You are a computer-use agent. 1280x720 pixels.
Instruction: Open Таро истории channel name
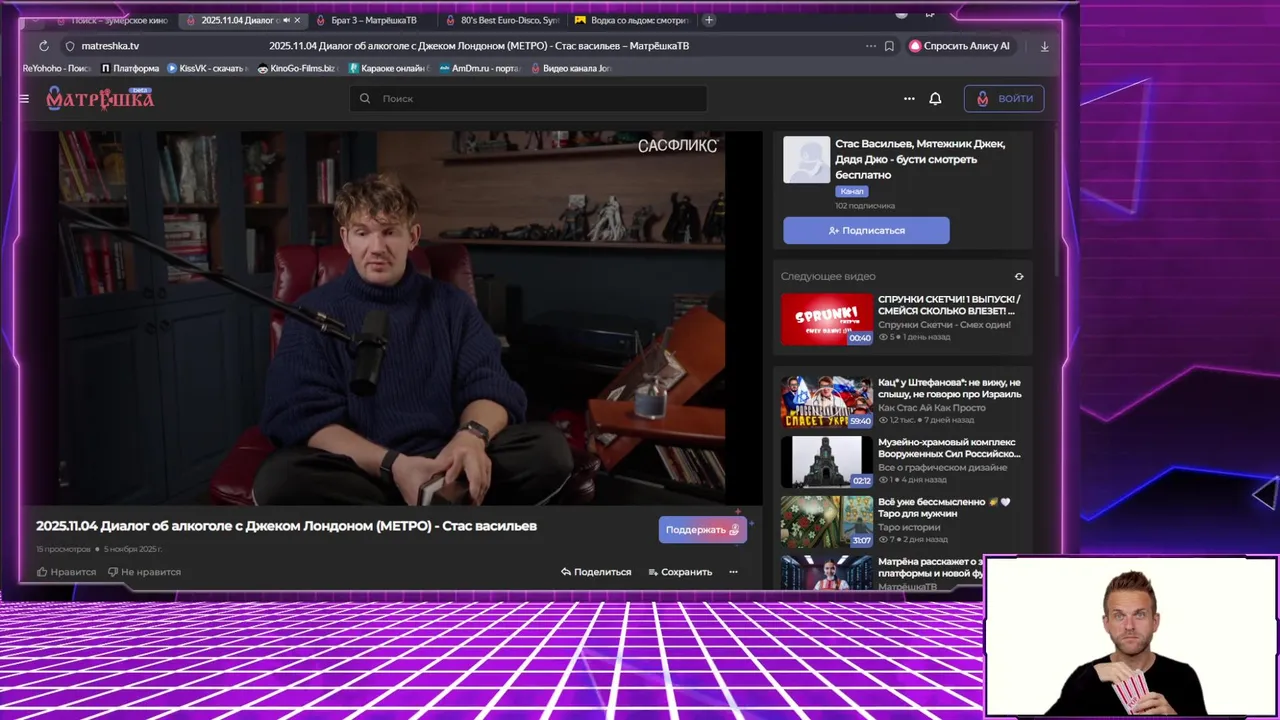(909, 527)
